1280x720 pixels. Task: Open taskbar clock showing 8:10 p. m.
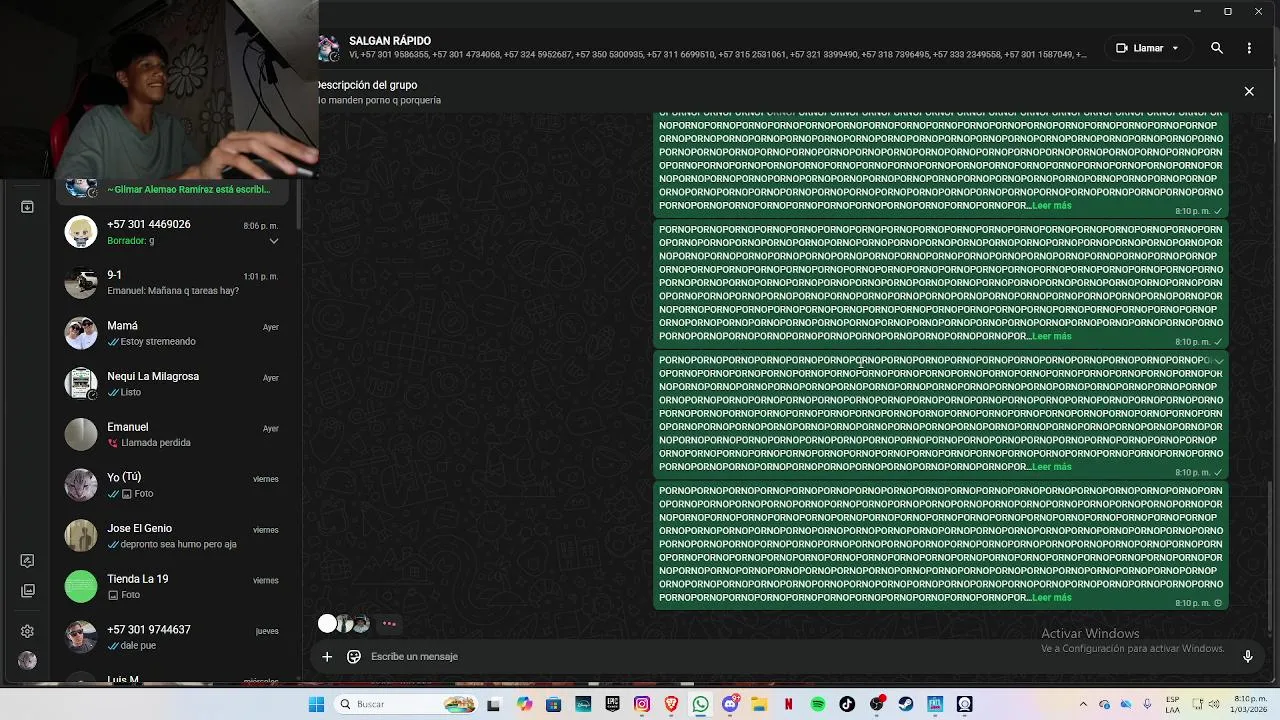pyautogui.click(x=1250, y=704)
